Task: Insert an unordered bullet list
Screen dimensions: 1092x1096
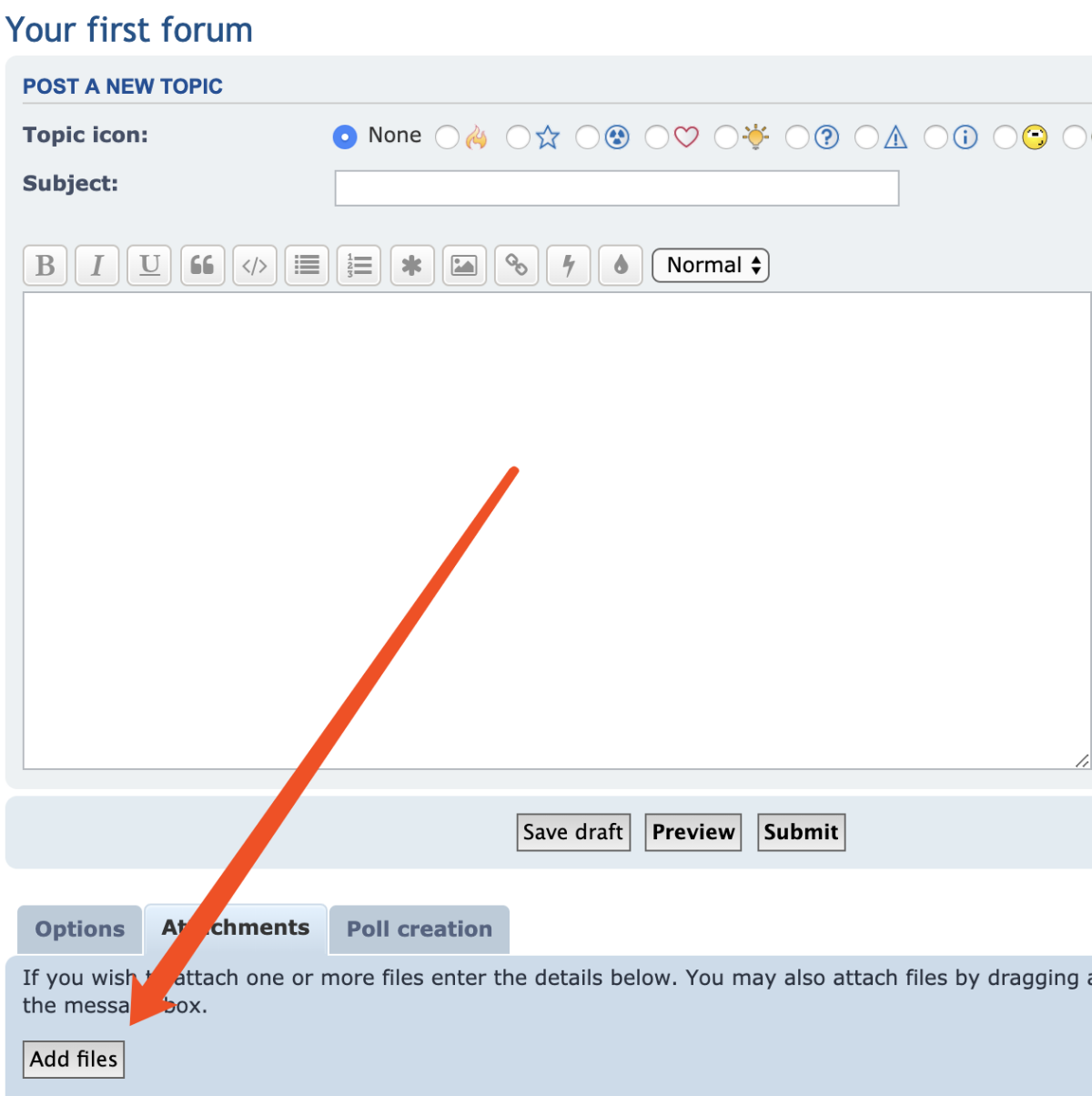Action: point(307,266)
